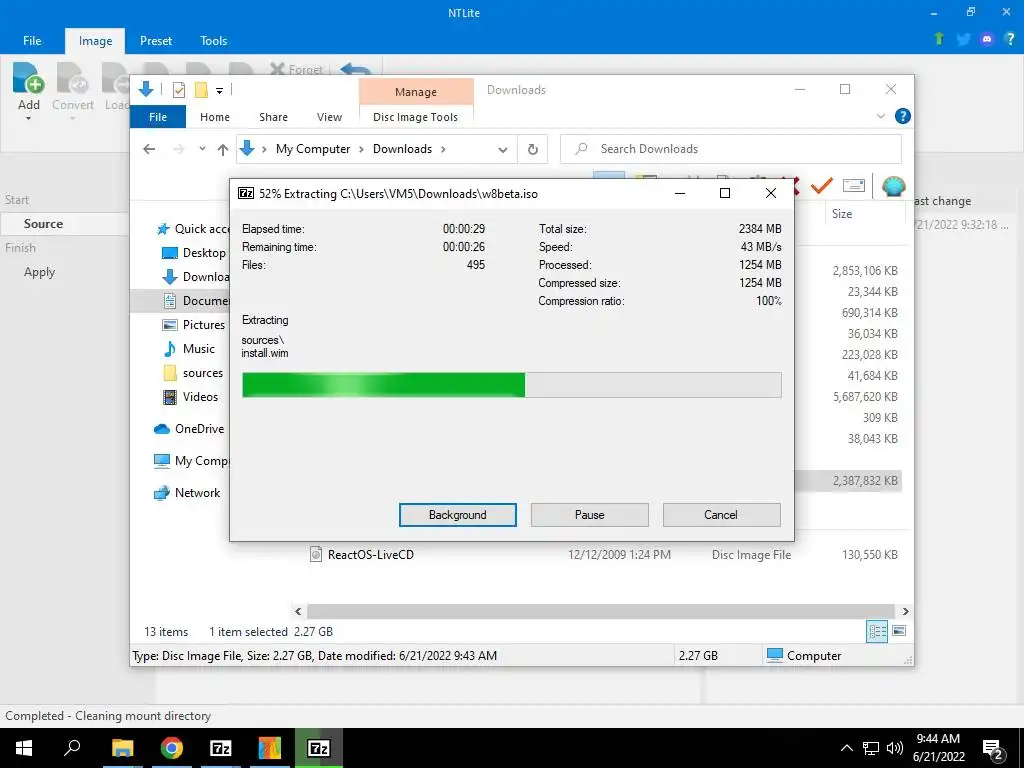Click the Background button in 7-Zip dialog
Screen dimensions: 1024x768
click(458, 515)
